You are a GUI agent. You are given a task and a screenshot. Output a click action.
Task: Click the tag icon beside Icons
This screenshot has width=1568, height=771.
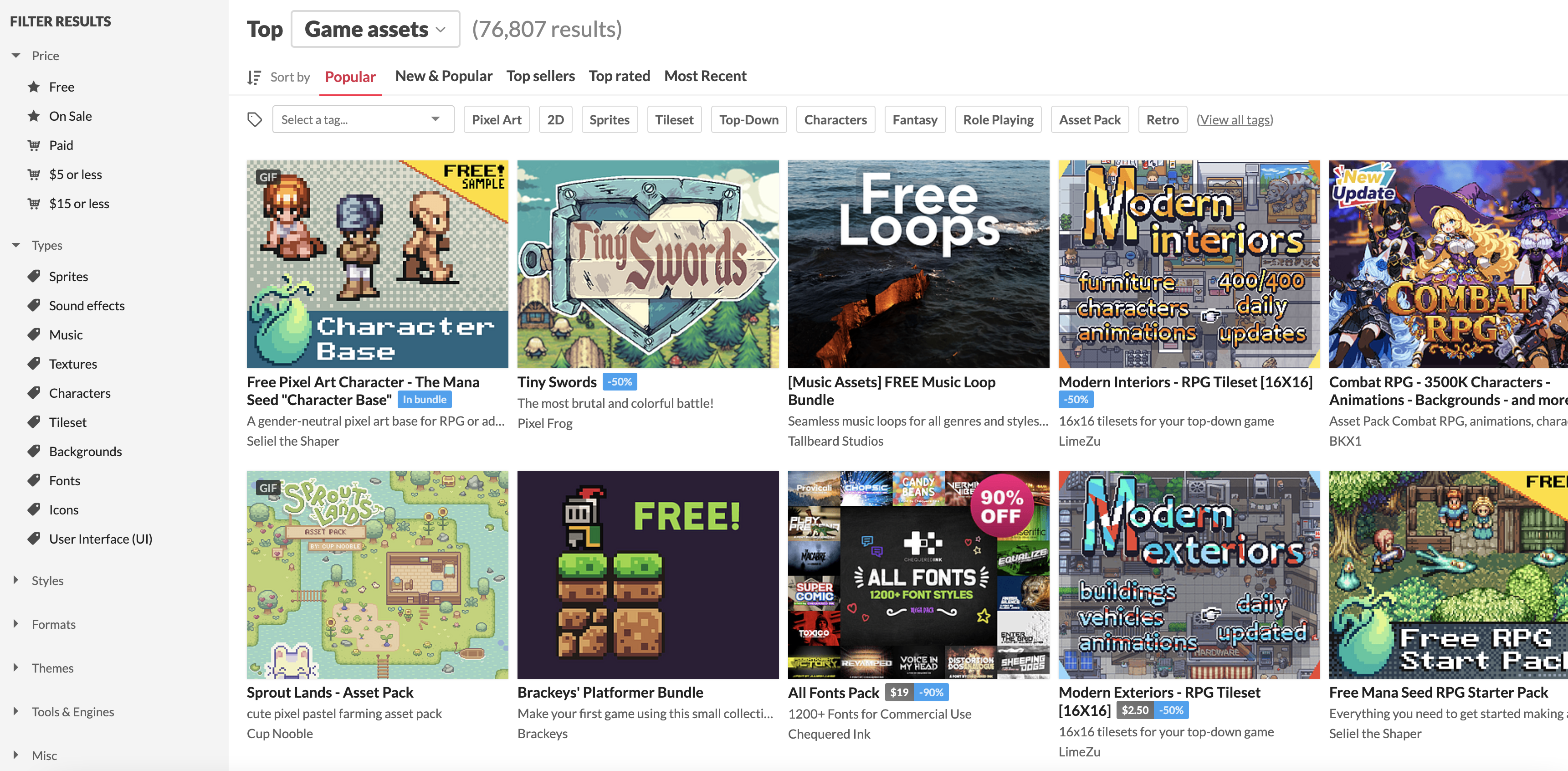[x=34, y=510]
